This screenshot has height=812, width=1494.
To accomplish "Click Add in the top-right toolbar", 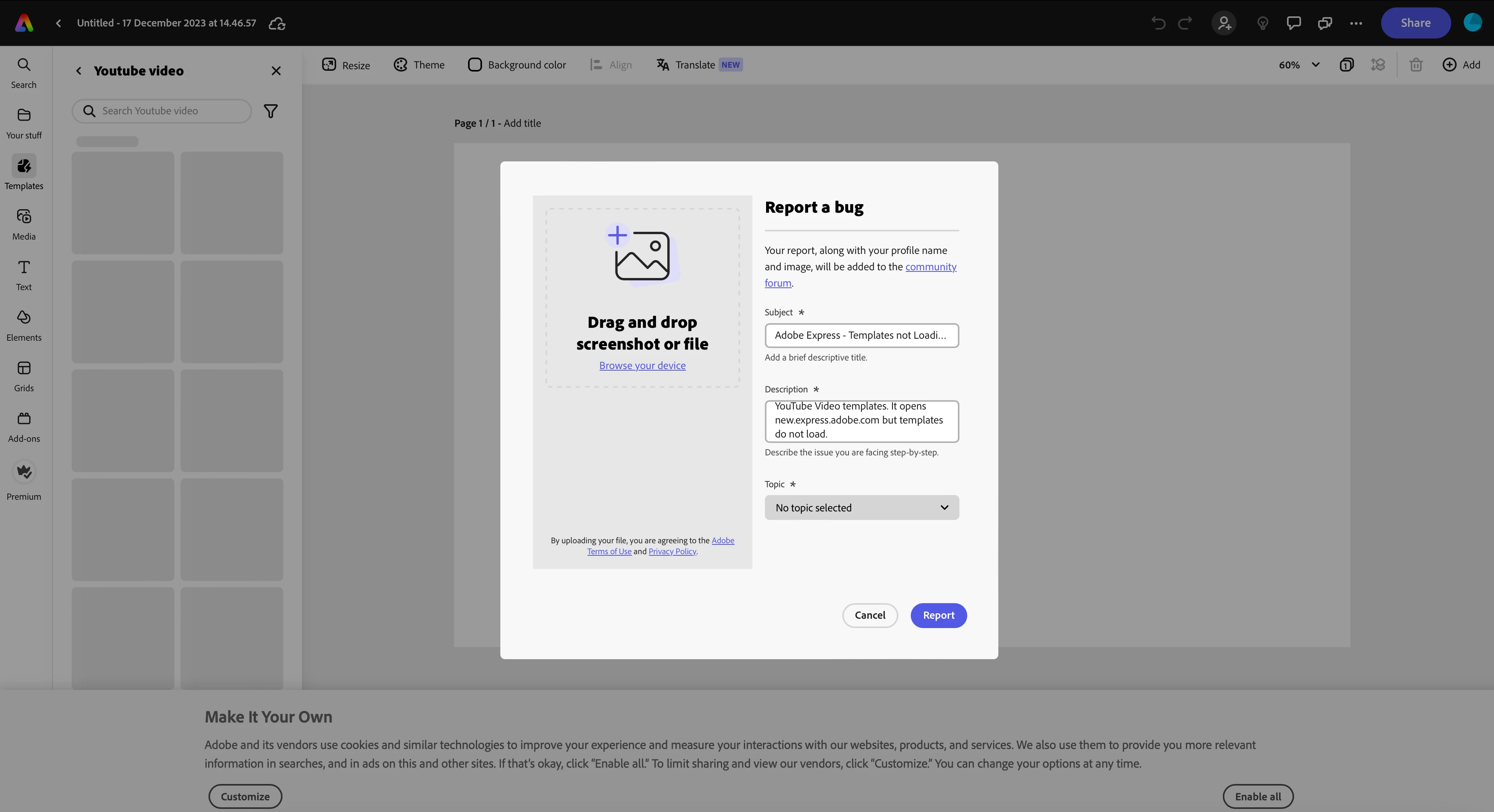I will [1462, 65].
